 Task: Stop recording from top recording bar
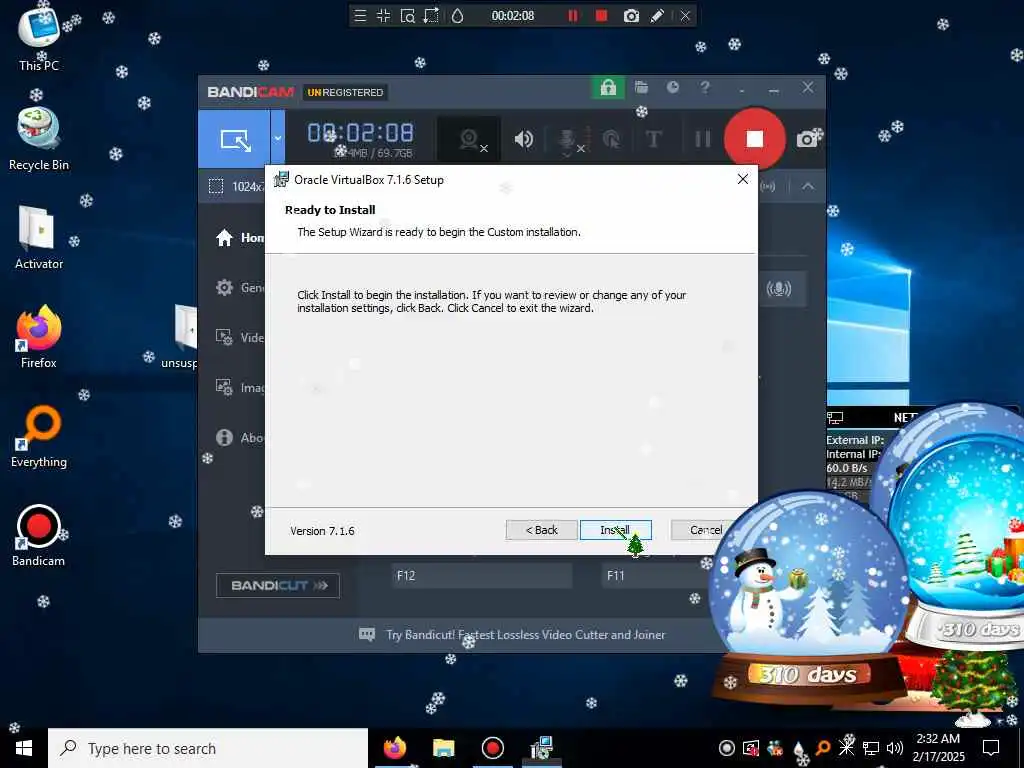601,16
